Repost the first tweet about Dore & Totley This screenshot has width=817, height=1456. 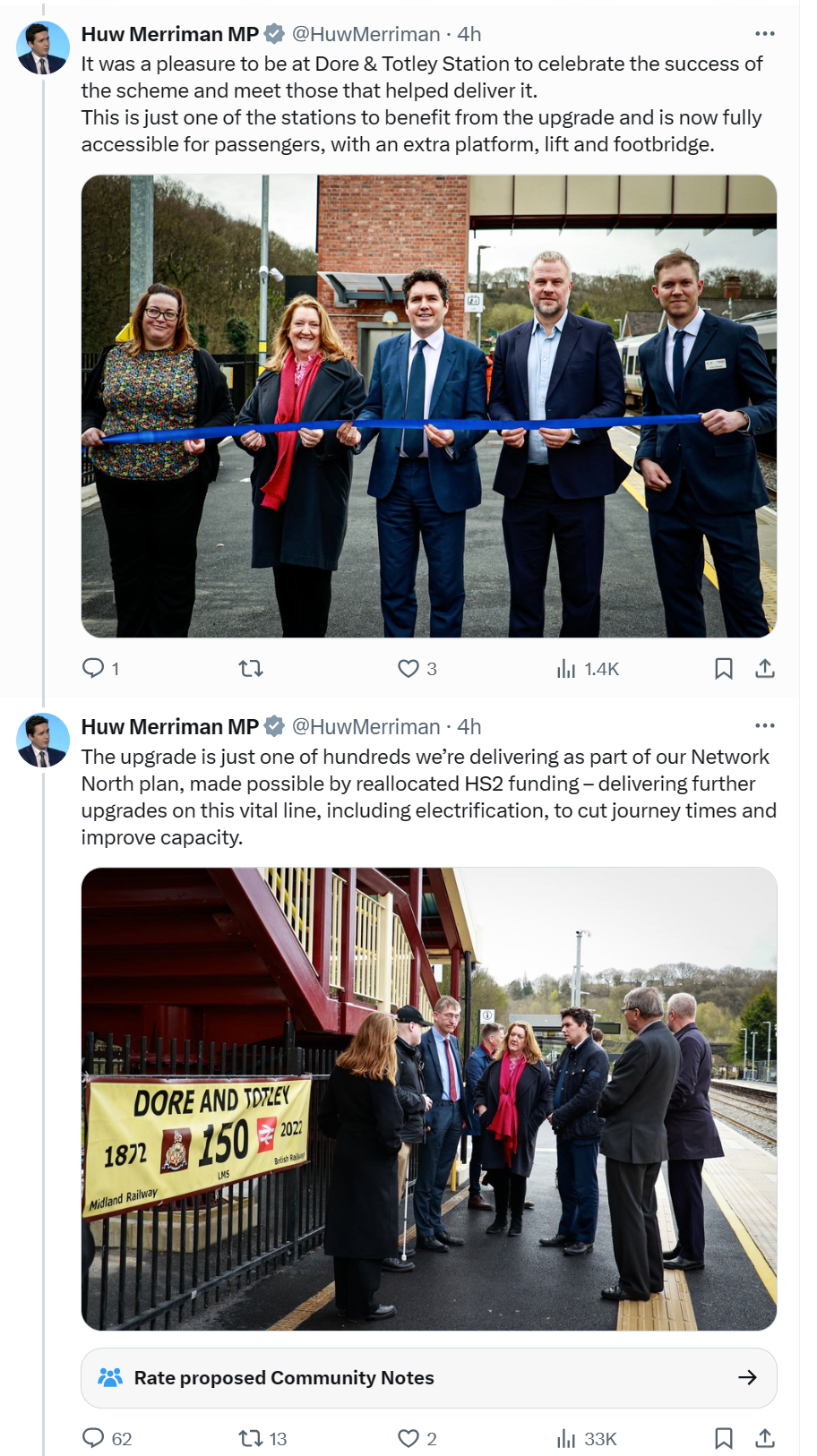click(251, 668)
